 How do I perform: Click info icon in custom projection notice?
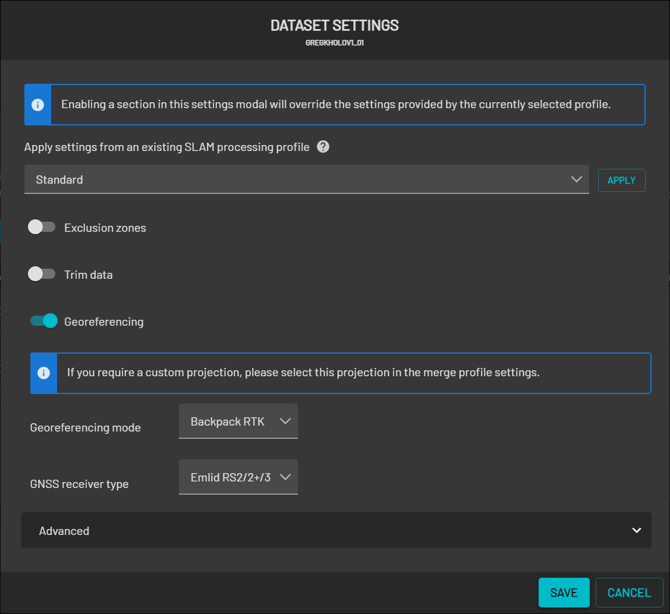pyautogui.click(x=43, y=373)
